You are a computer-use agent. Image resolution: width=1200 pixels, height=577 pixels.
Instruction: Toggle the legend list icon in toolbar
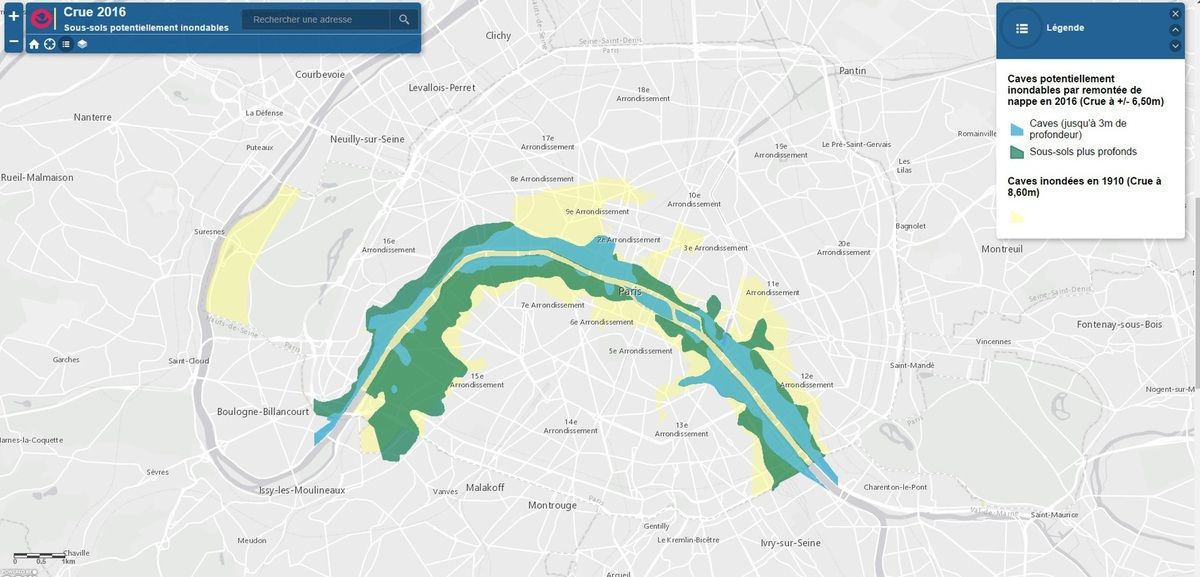[x=66, y=44]
